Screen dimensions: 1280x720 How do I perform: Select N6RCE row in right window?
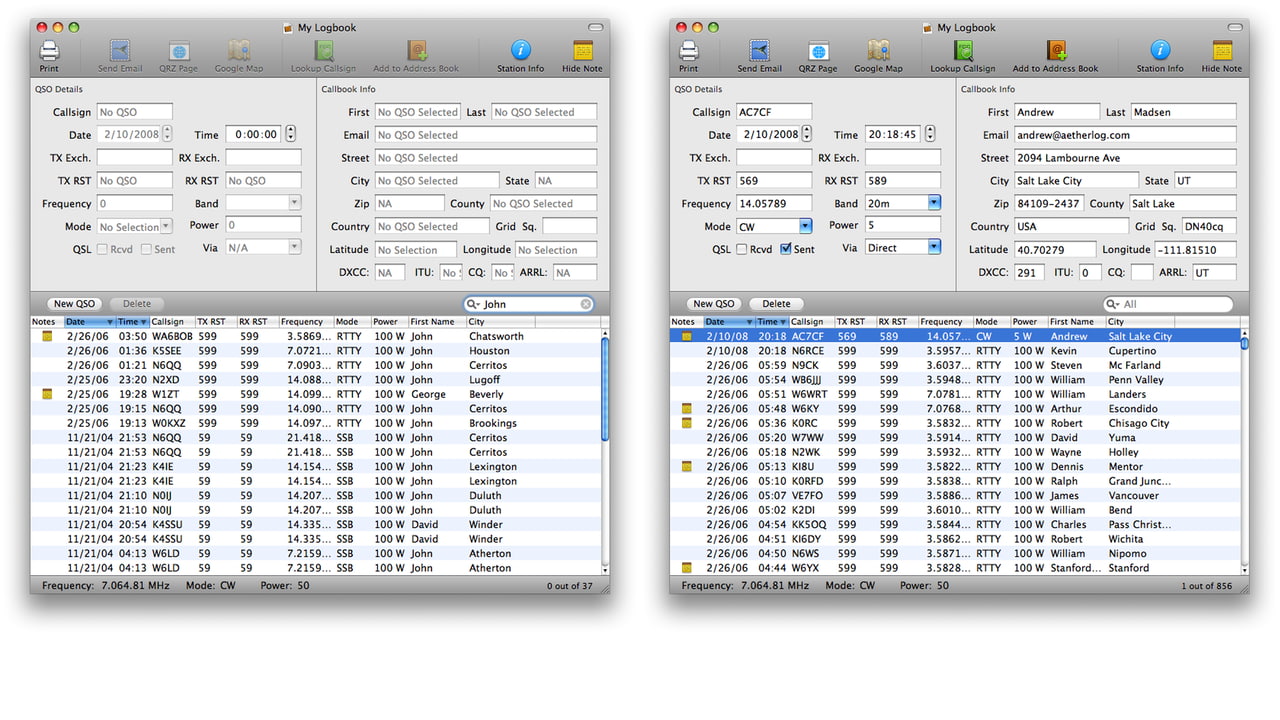click(954, 351)
